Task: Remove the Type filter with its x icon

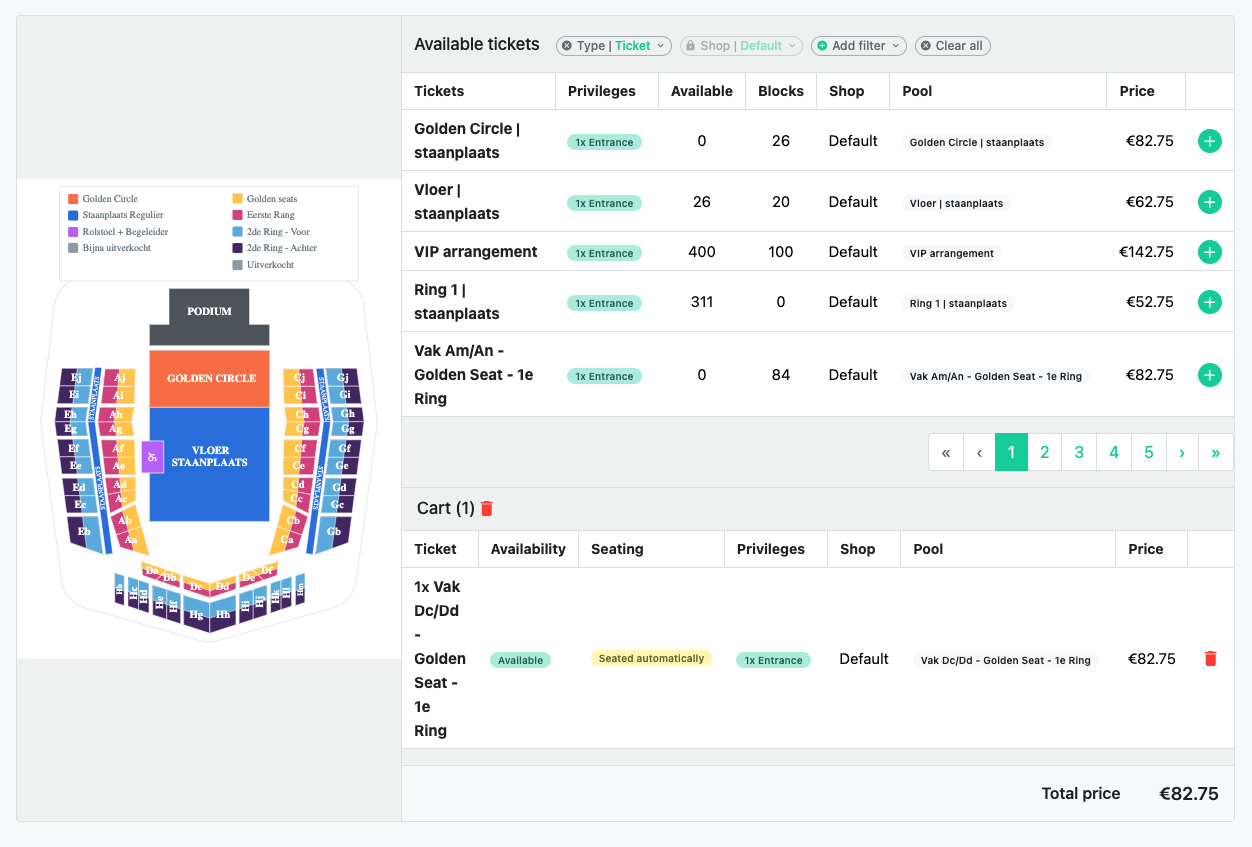Action: click(567, 46)
